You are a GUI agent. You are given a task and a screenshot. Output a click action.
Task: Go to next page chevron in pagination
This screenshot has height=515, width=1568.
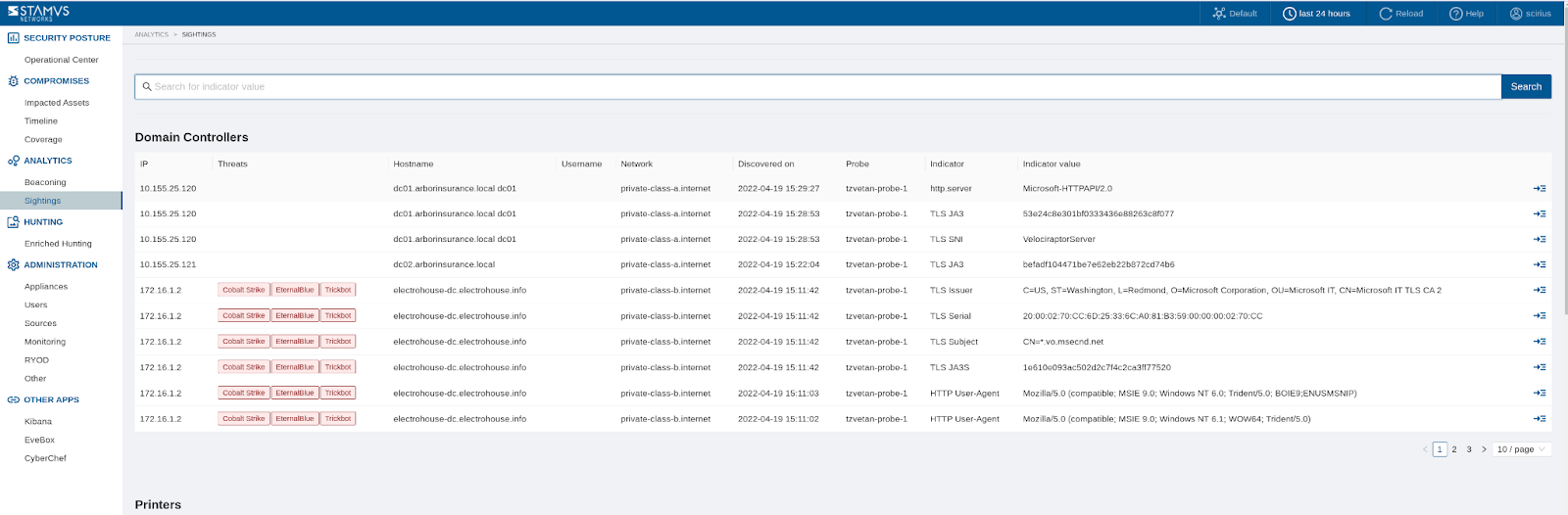(x=1484, y=449)
